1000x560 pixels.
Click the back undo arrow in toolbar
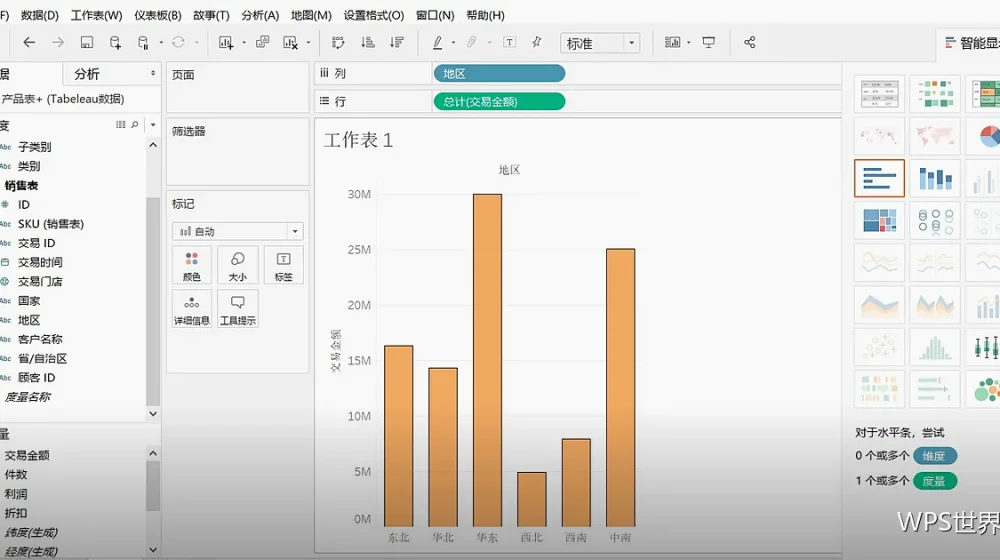29,42
